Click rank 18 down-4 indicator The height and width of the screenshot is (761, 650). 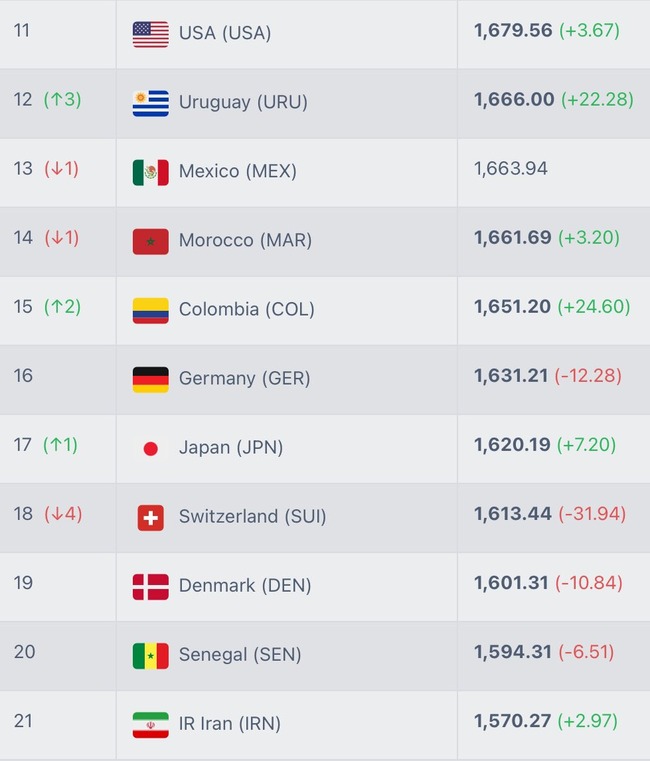coord(63,514)
